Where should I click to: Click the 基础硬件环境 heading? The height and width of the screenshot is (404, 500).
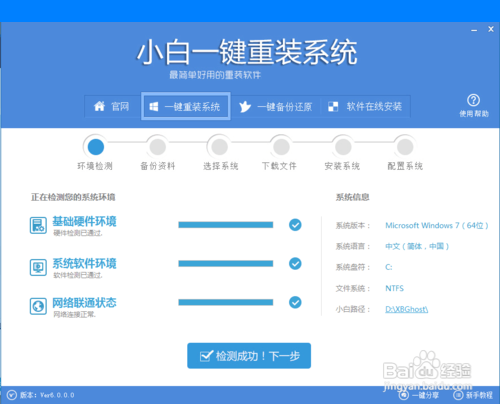[x=84, y=221]
